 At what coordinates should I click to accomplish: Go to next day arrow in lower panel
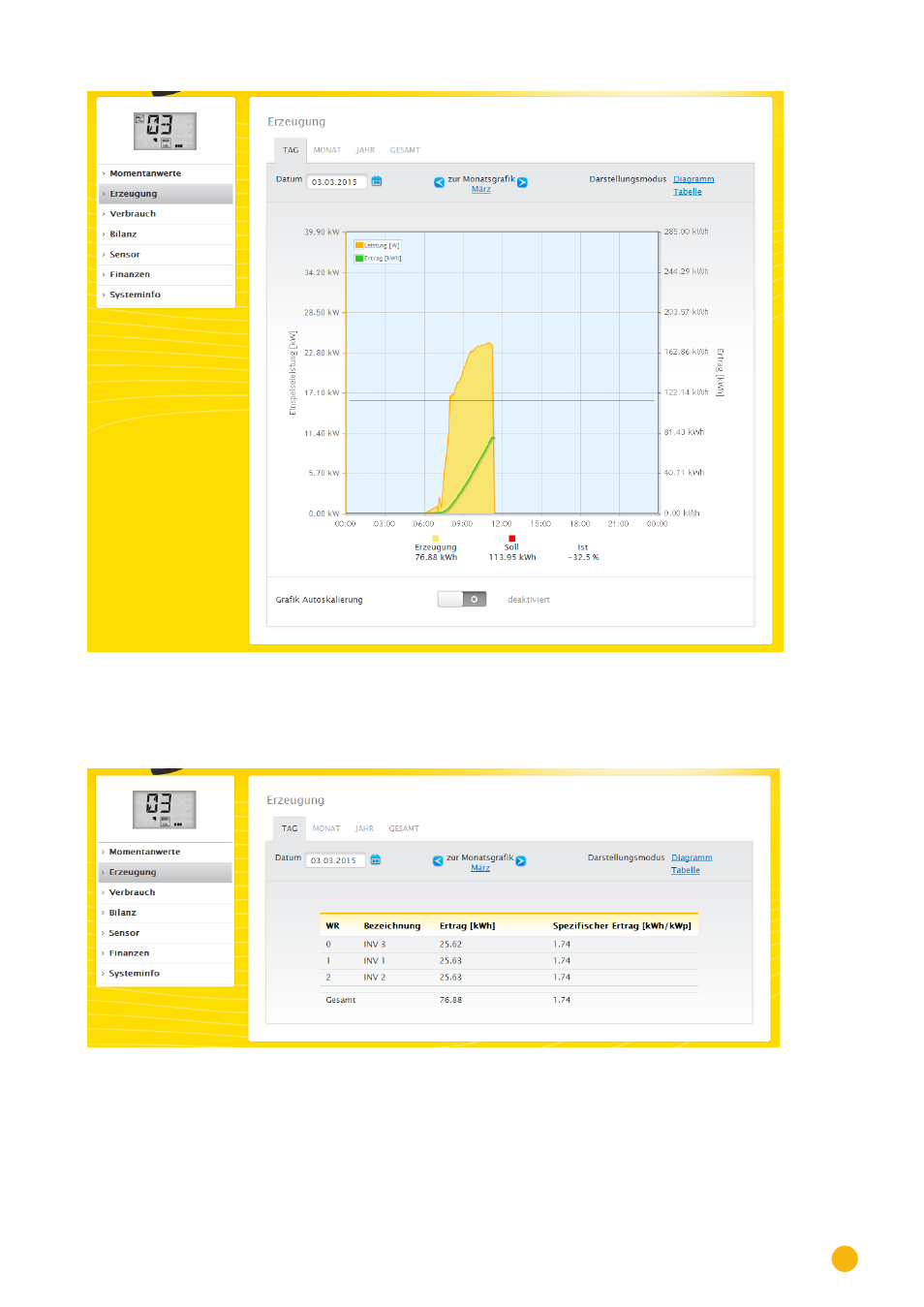pyautogui.click(x=521, y=860)
